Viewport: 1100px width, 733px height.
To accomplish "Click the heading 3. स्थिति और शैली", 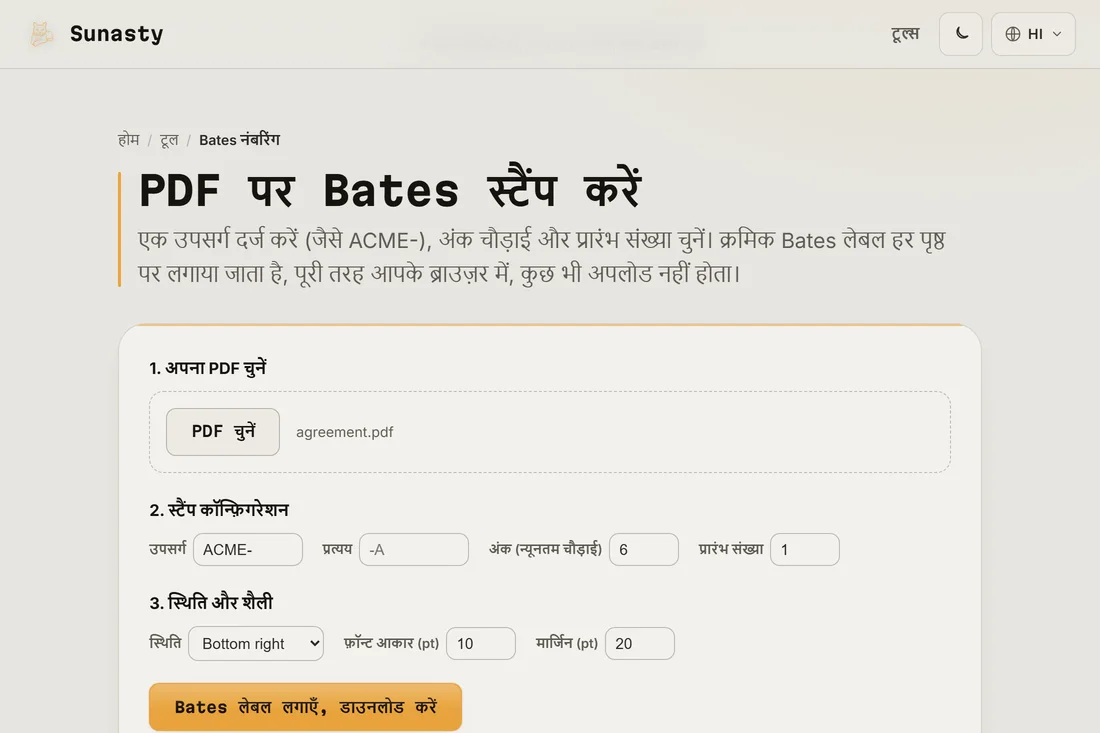I will (x=211, y=602).
